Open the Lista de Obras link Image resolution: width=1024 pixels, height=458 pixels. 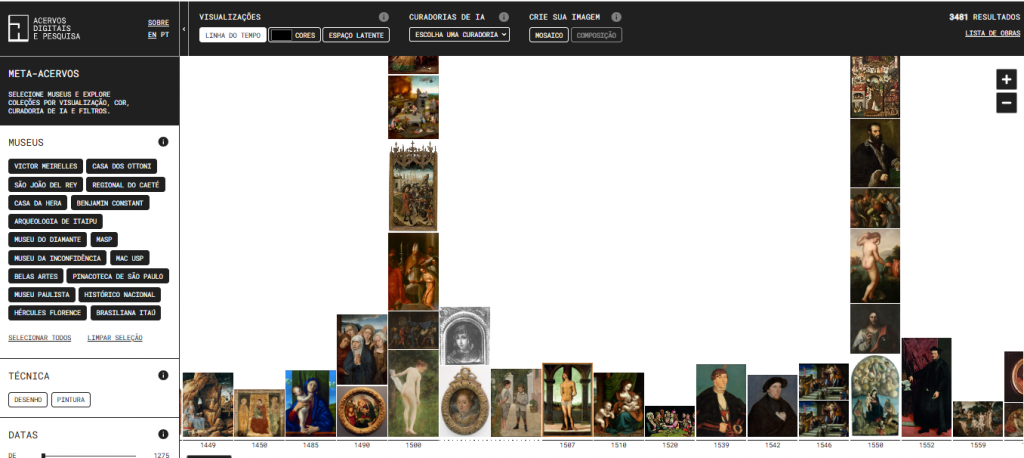(992, 34)
